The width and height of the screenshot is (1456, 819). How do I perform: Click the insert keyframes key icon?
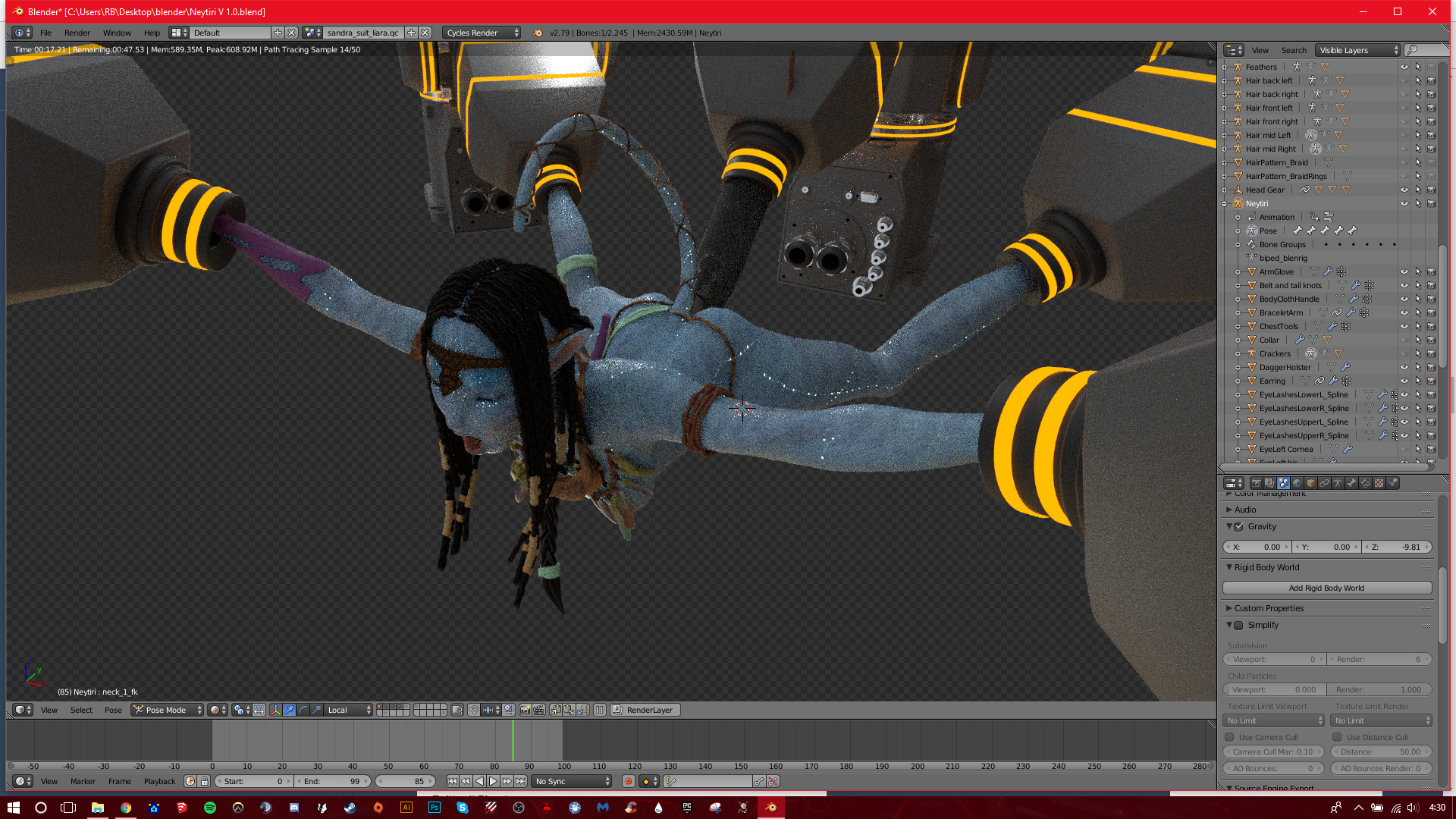pos(759,781)
